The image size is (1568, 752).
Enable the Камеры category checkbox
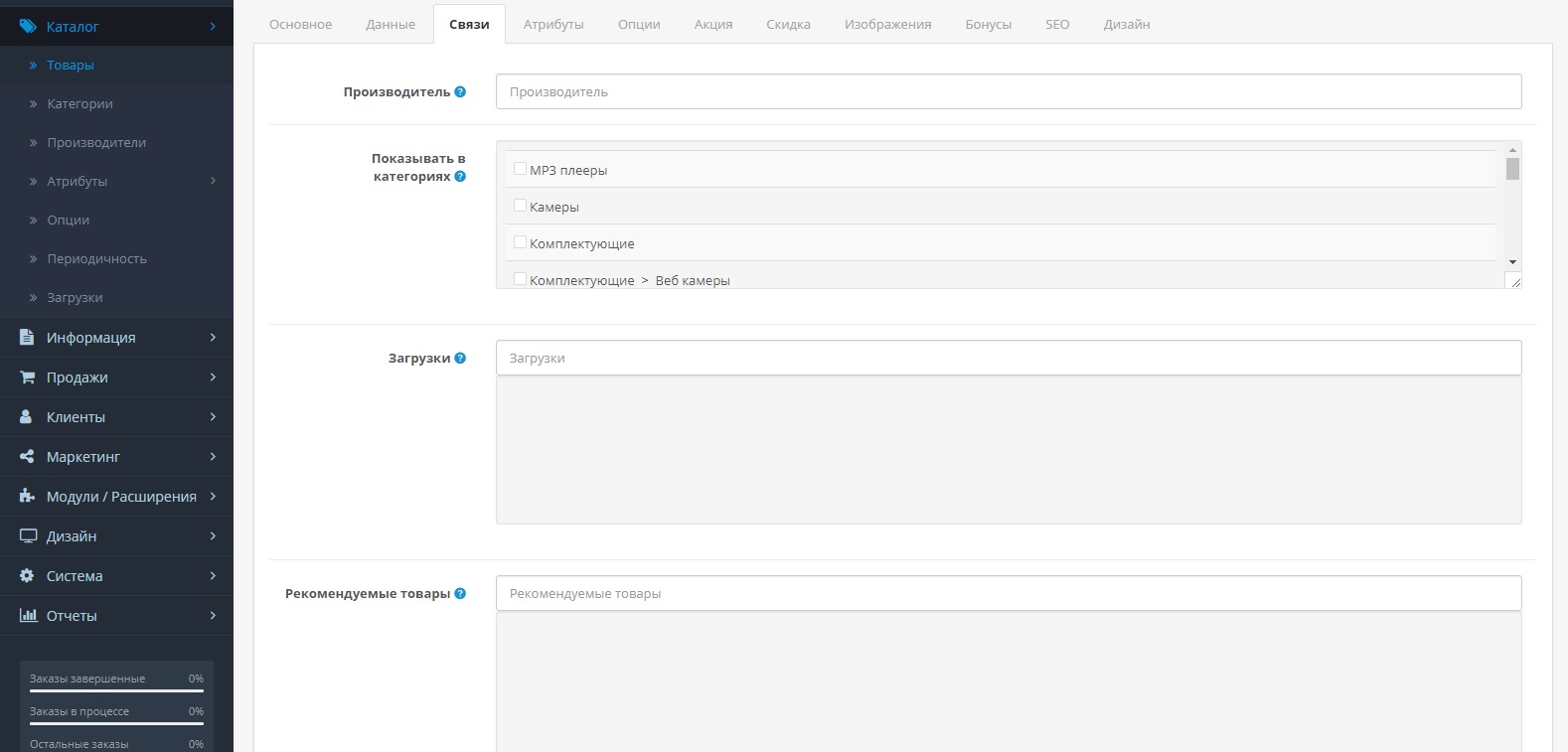coord(520,206)
